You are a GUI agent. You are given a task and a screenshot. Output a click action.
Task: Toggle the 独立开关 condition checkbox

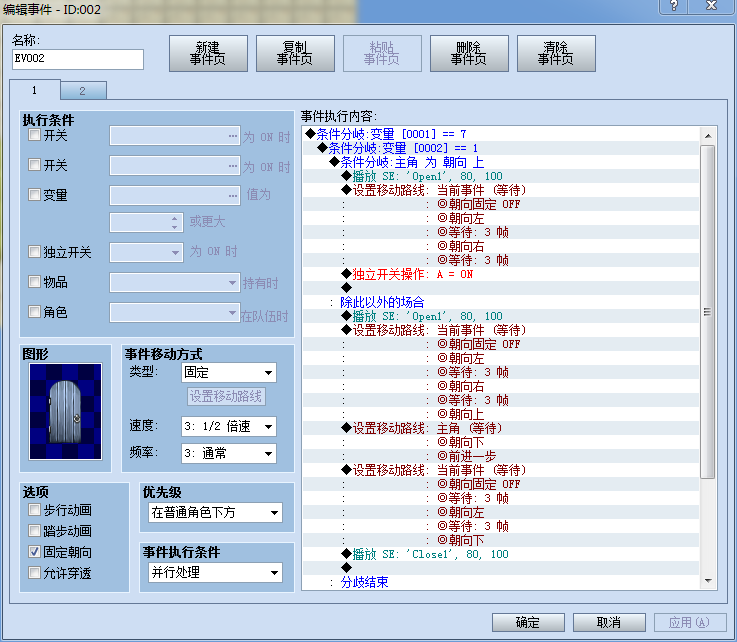click(x=34, y=251)
